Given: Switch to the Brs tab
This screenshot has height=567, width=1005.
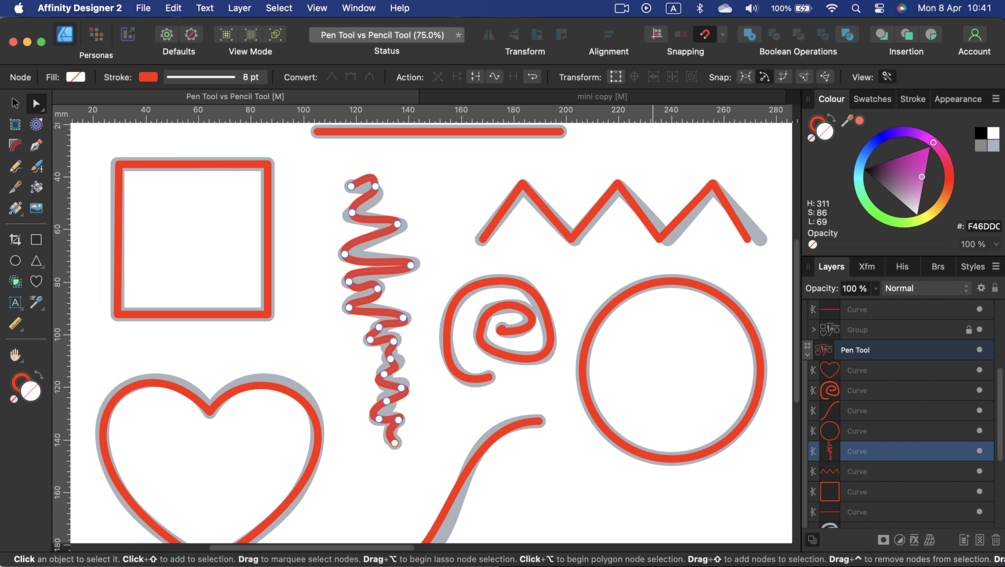Looking at the screenshot, I should pyautogui.click(x=938, y=267).
